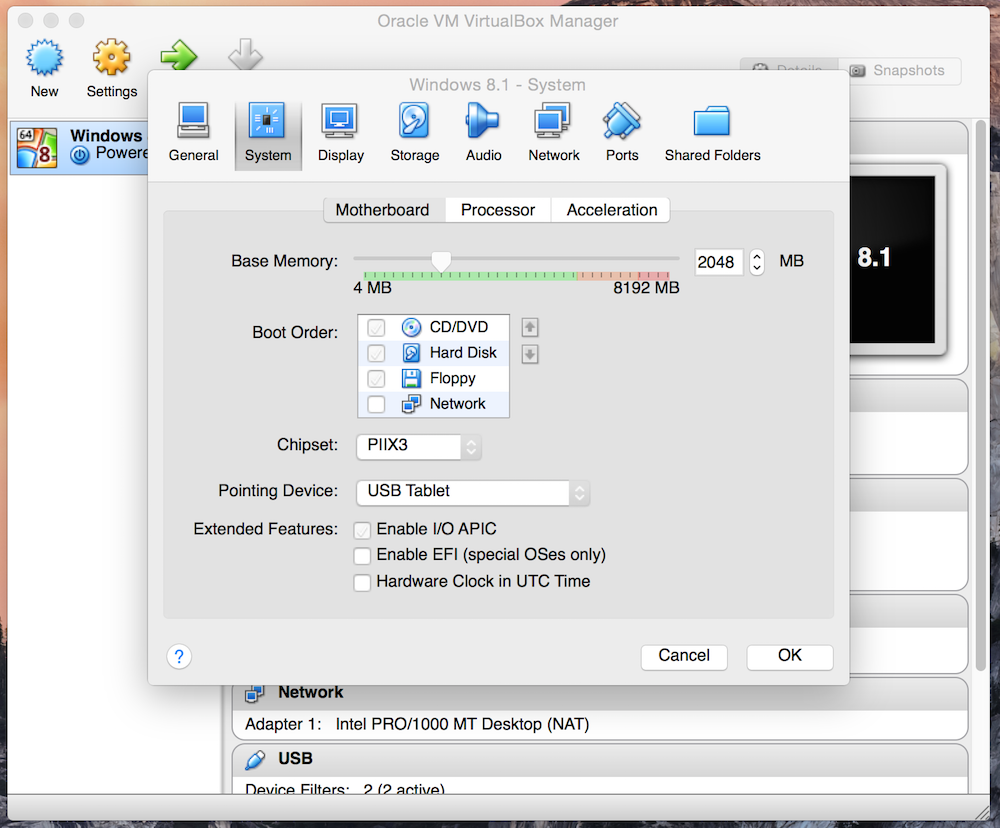The image size is (1000, 828).
Task: Click the 8192 MB maximum memory label
Action: click(646, 288)
